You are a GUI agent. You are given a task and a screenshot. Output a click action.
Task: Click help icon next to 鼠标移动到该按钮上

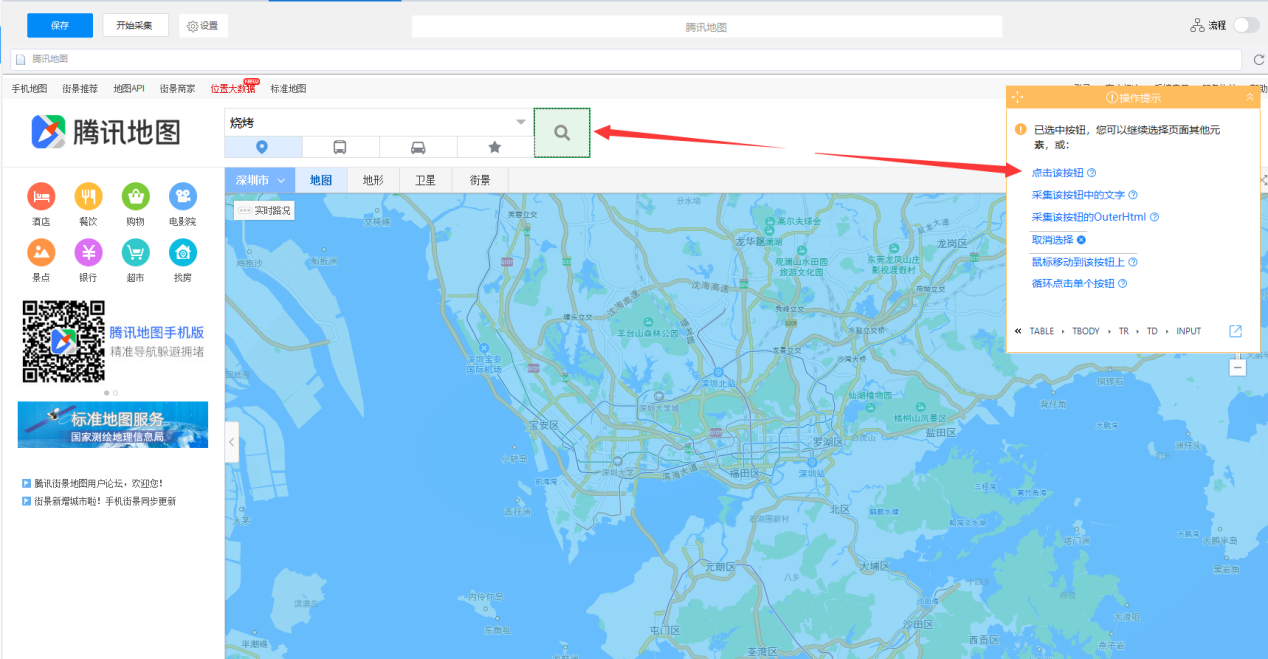pyautogui.click(x=1133, y=262)
